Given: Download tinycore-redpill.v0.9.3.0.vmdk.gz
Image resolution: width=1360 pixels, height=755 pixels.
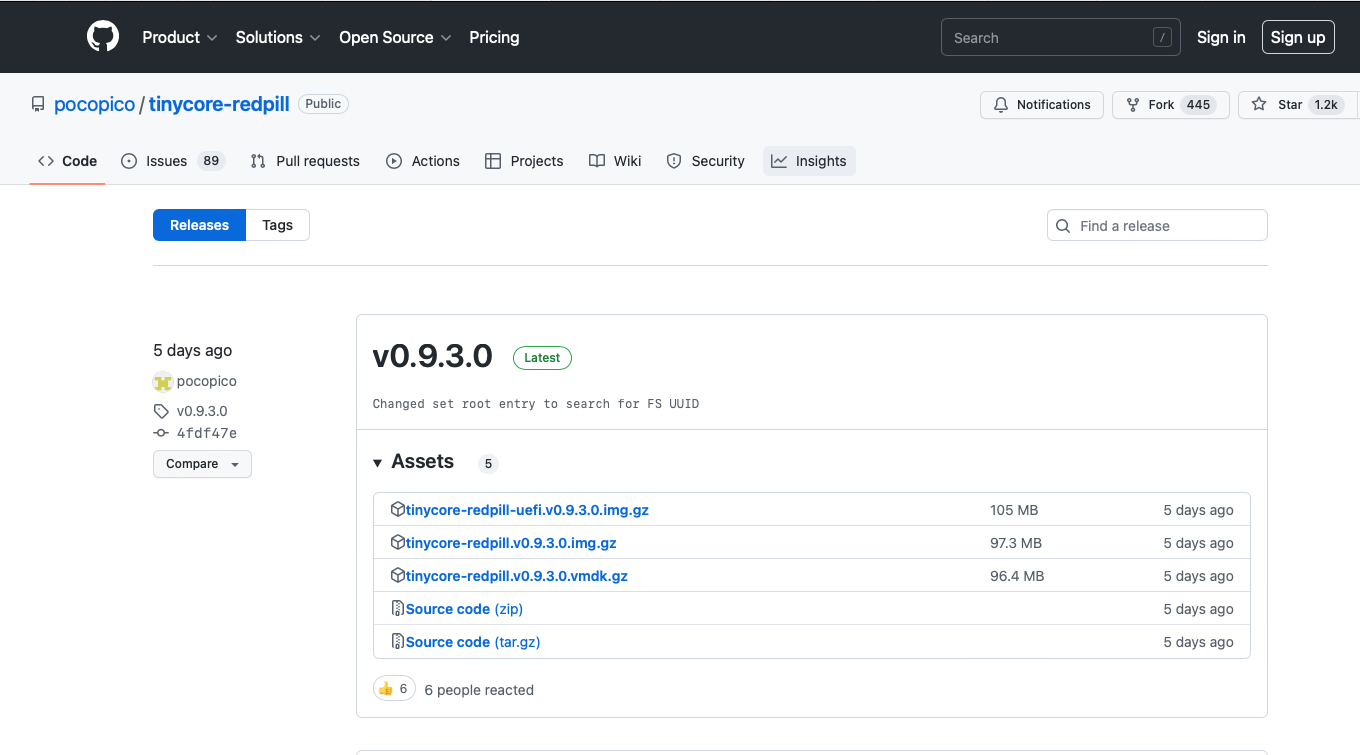Looking at the screenshot, I should [516, 576].
